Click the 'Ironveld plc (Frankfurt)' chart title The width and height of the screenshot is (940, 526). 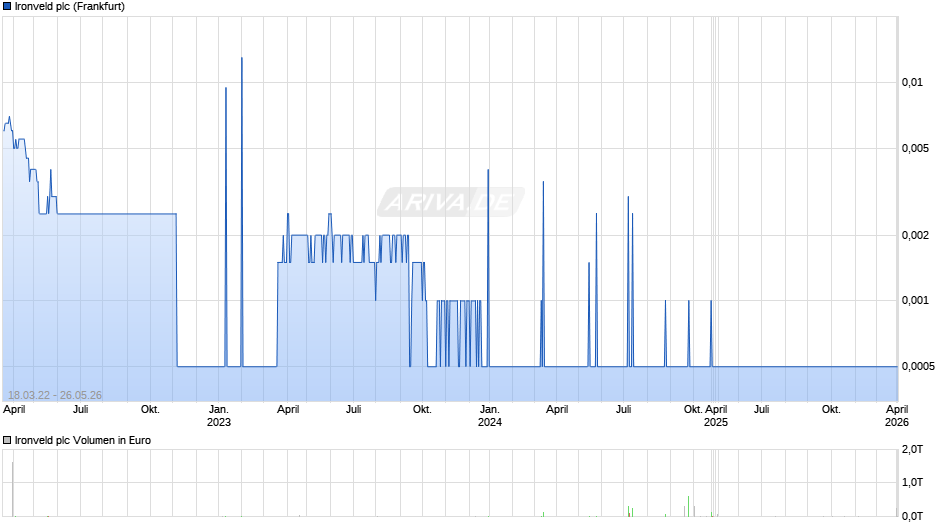pyautogui.click(x=70, y=7)
